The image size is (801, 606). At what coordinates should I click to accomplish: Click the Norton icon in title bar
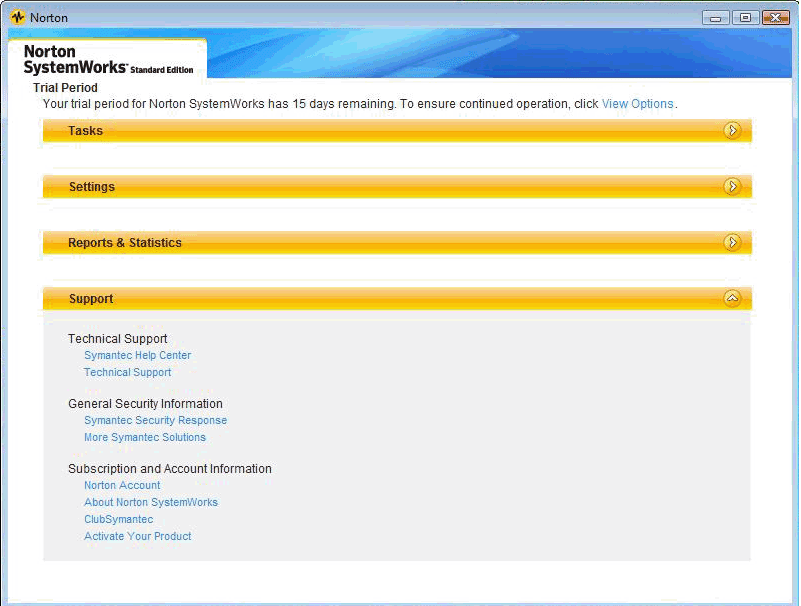coord(17,18)
